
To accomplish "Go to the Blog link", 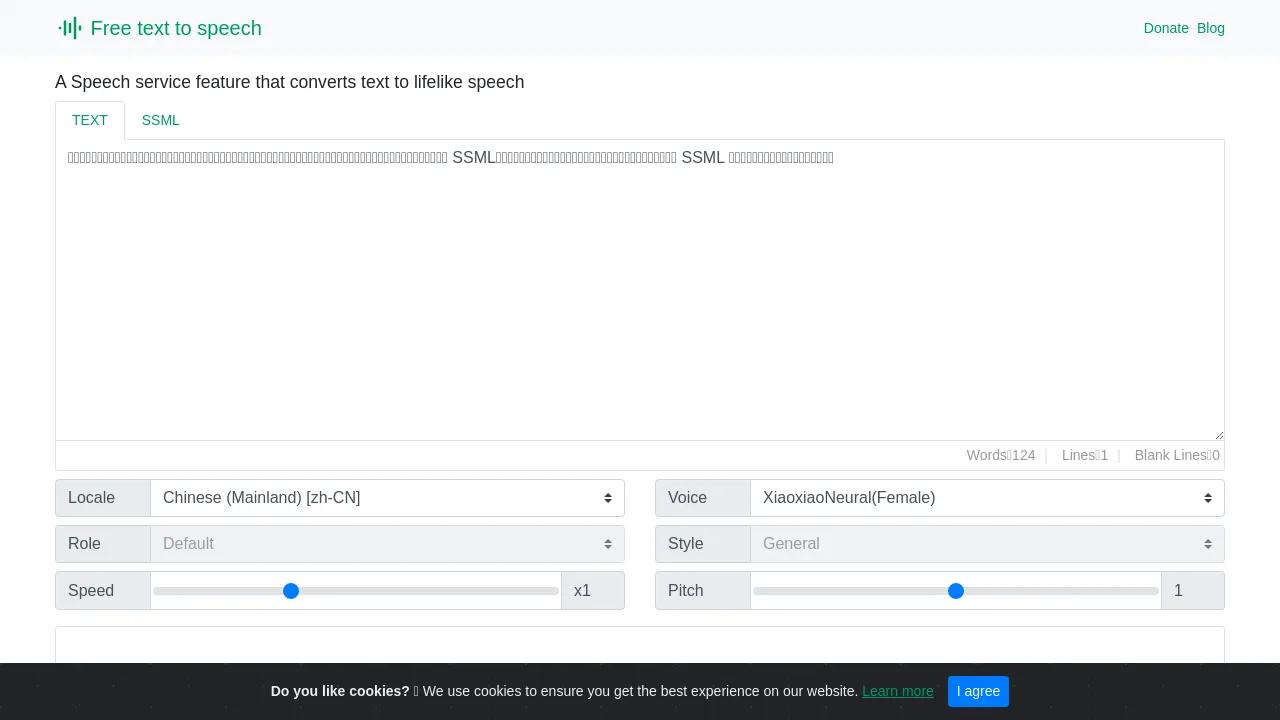I will coord(1211,28).
